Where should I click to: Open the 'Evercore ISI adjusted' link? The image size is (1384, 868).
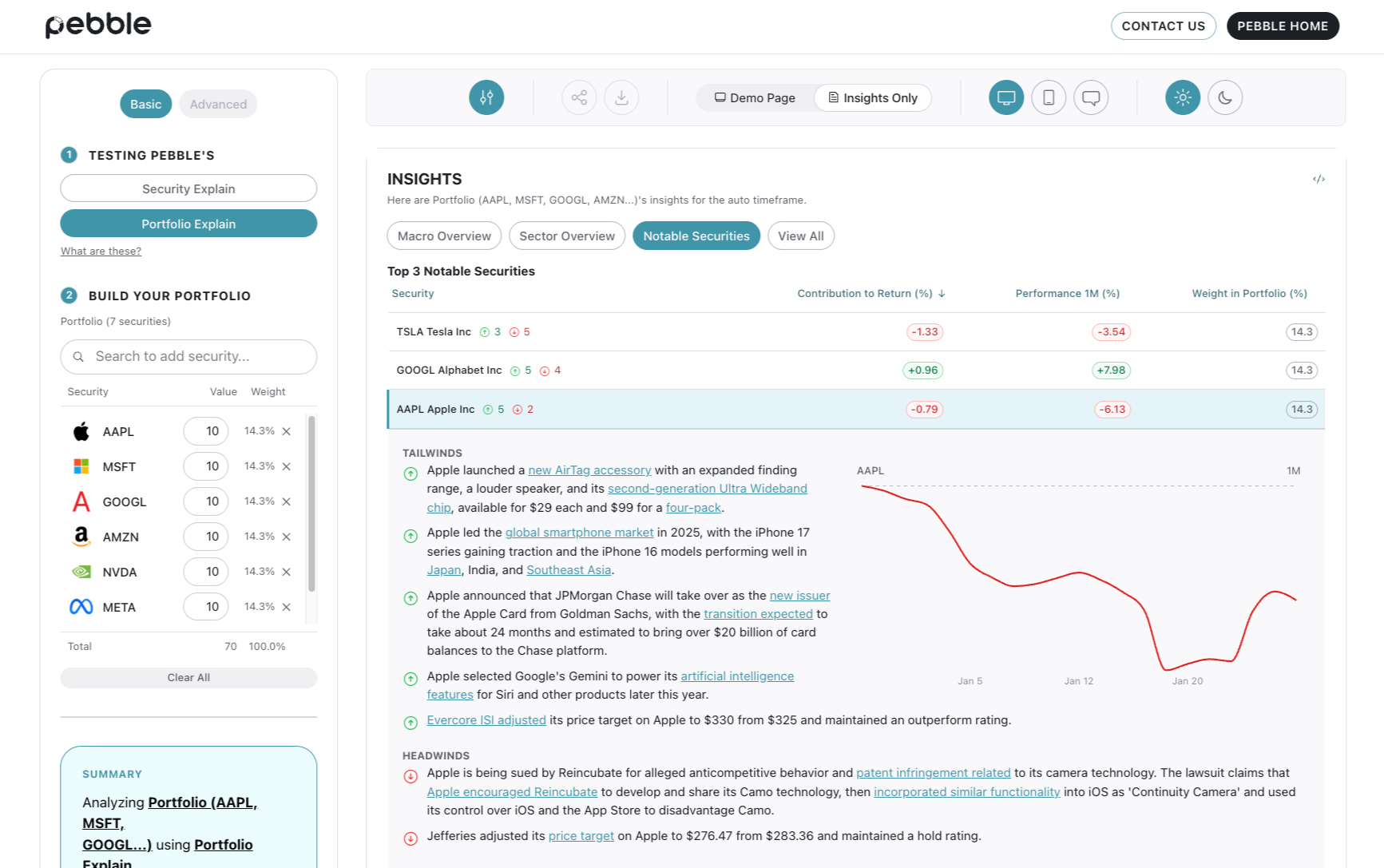click(x=486, y=720)
